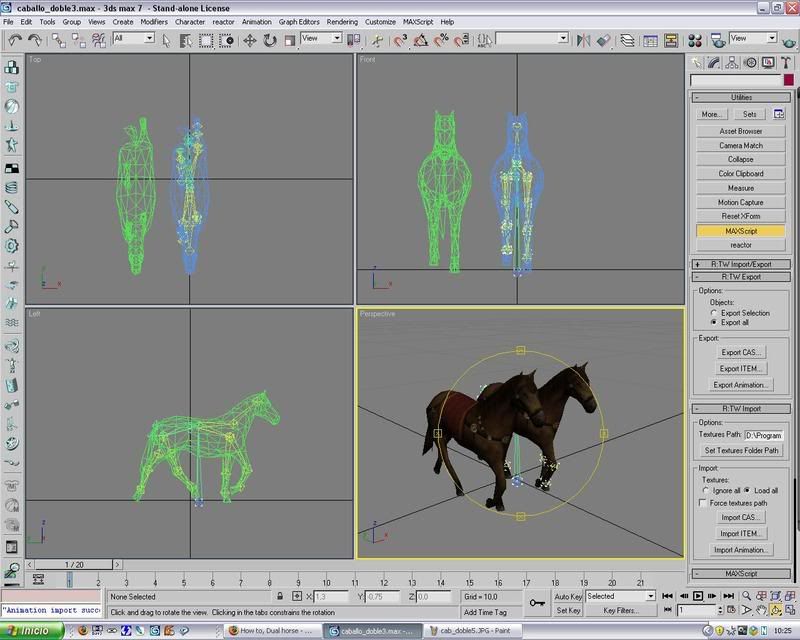Choose the Select and Scale tool
800x640 pixels.
[x=289, y=41]
